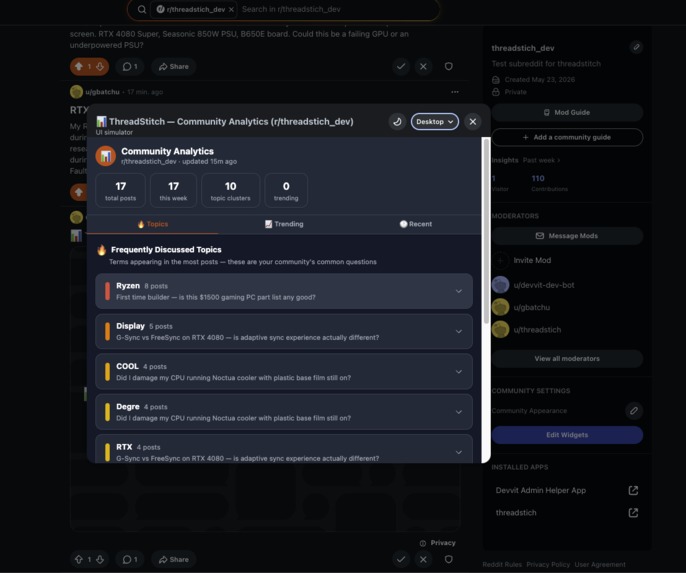The image size is (686, 573).
Task: Switch to the Recent tab
Action: tap(415, 224)
